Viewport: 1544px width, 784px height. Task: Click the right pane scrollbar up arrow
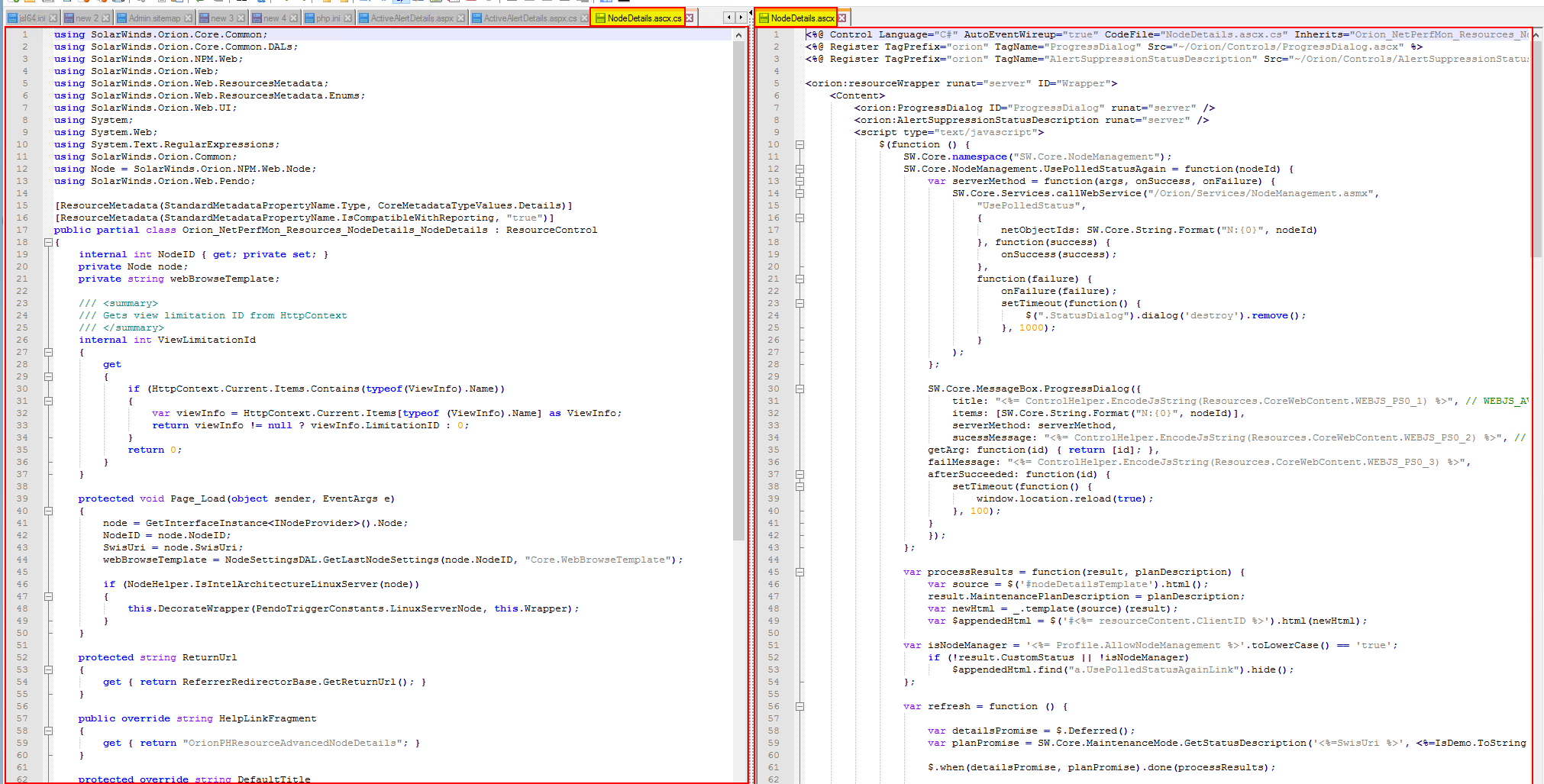tap(1536, 35)
